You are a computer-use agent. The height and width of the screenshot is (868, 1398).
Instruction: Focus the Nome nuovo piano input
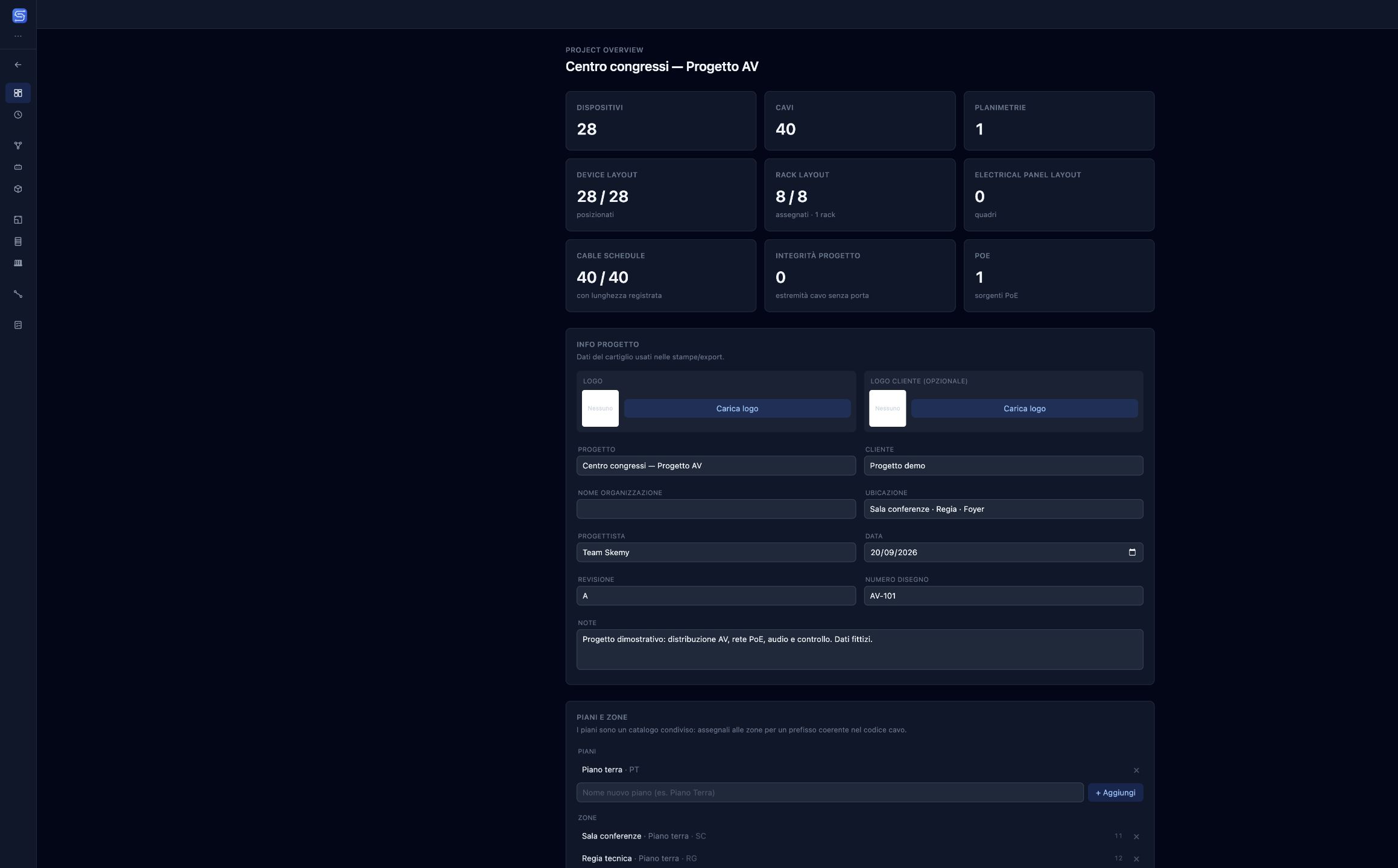(x=830, y=793)
